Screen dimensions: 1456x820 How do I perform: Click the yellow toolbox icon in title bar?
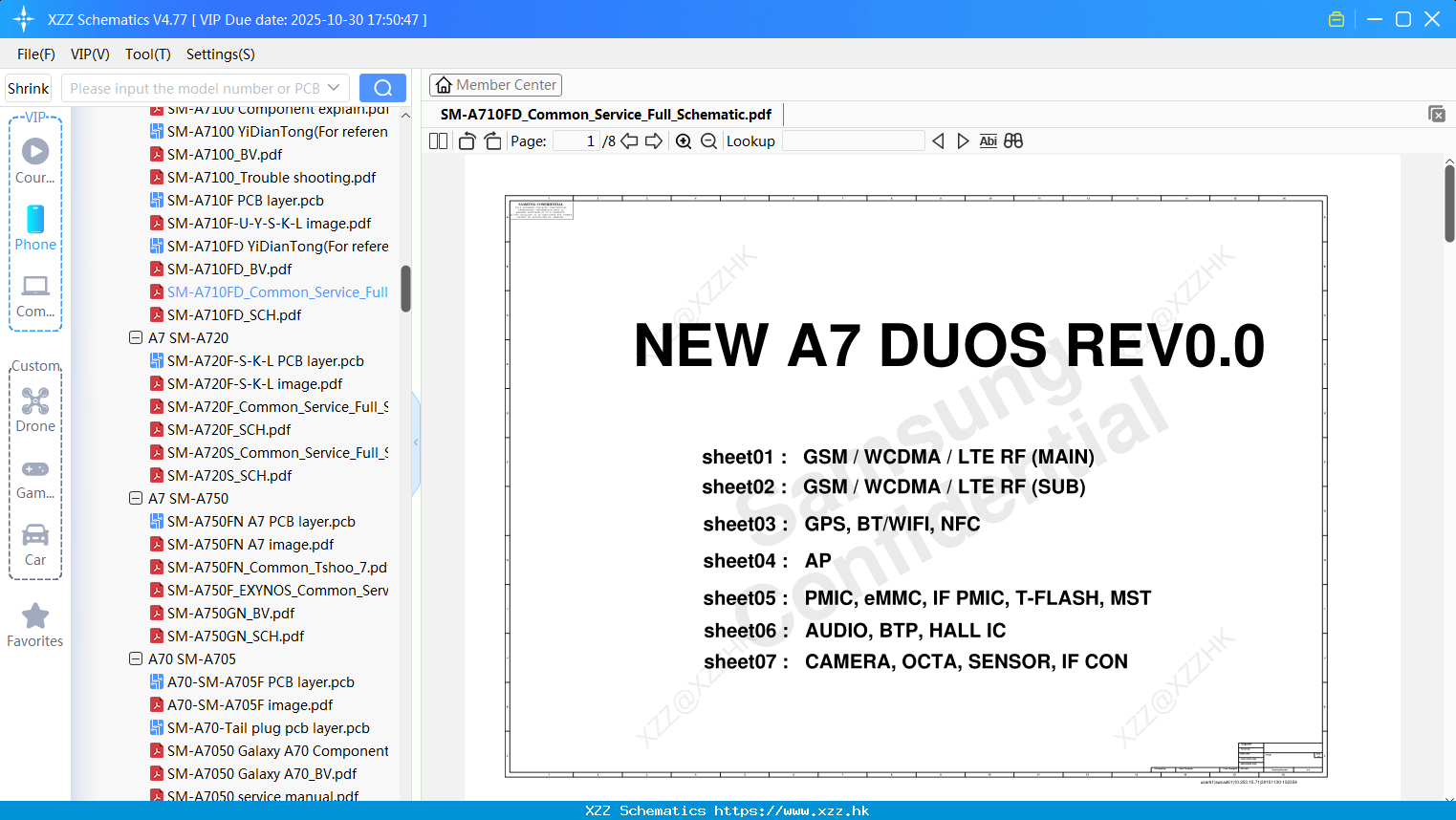tap(1336, 19)
